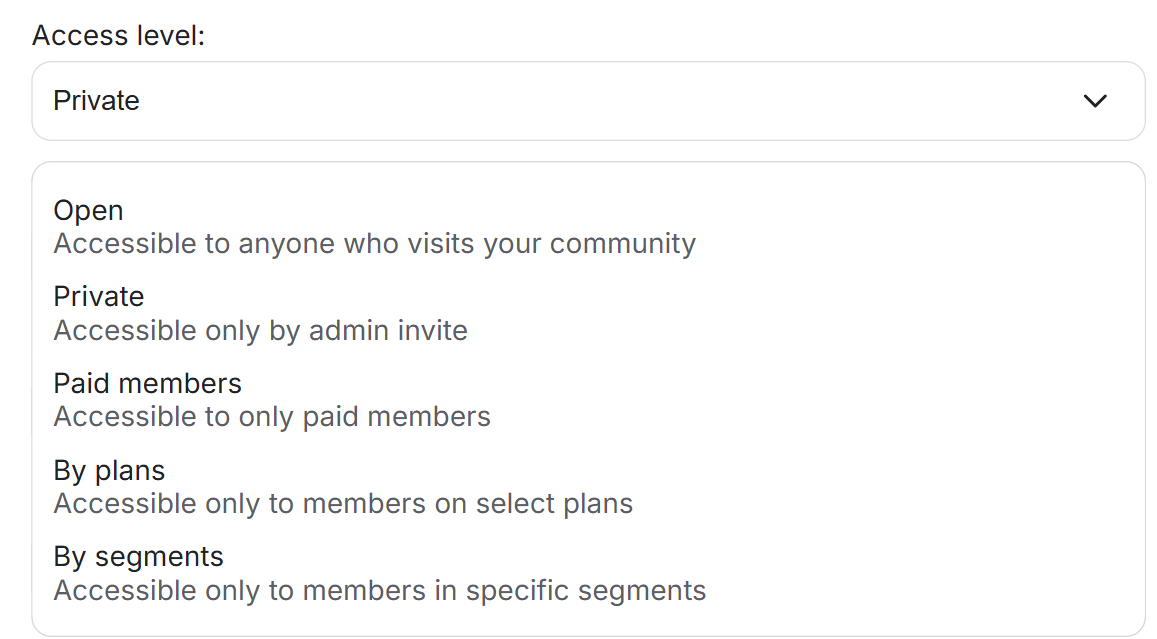The width and height of the screenshot is (1157, 639).
Task: Select the "Paid members" option
Action: tap(148, 384)
